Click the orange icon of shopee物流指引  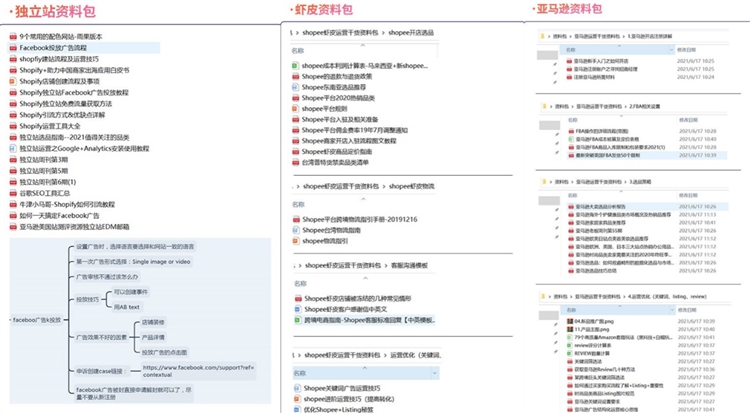pos(296,241)
